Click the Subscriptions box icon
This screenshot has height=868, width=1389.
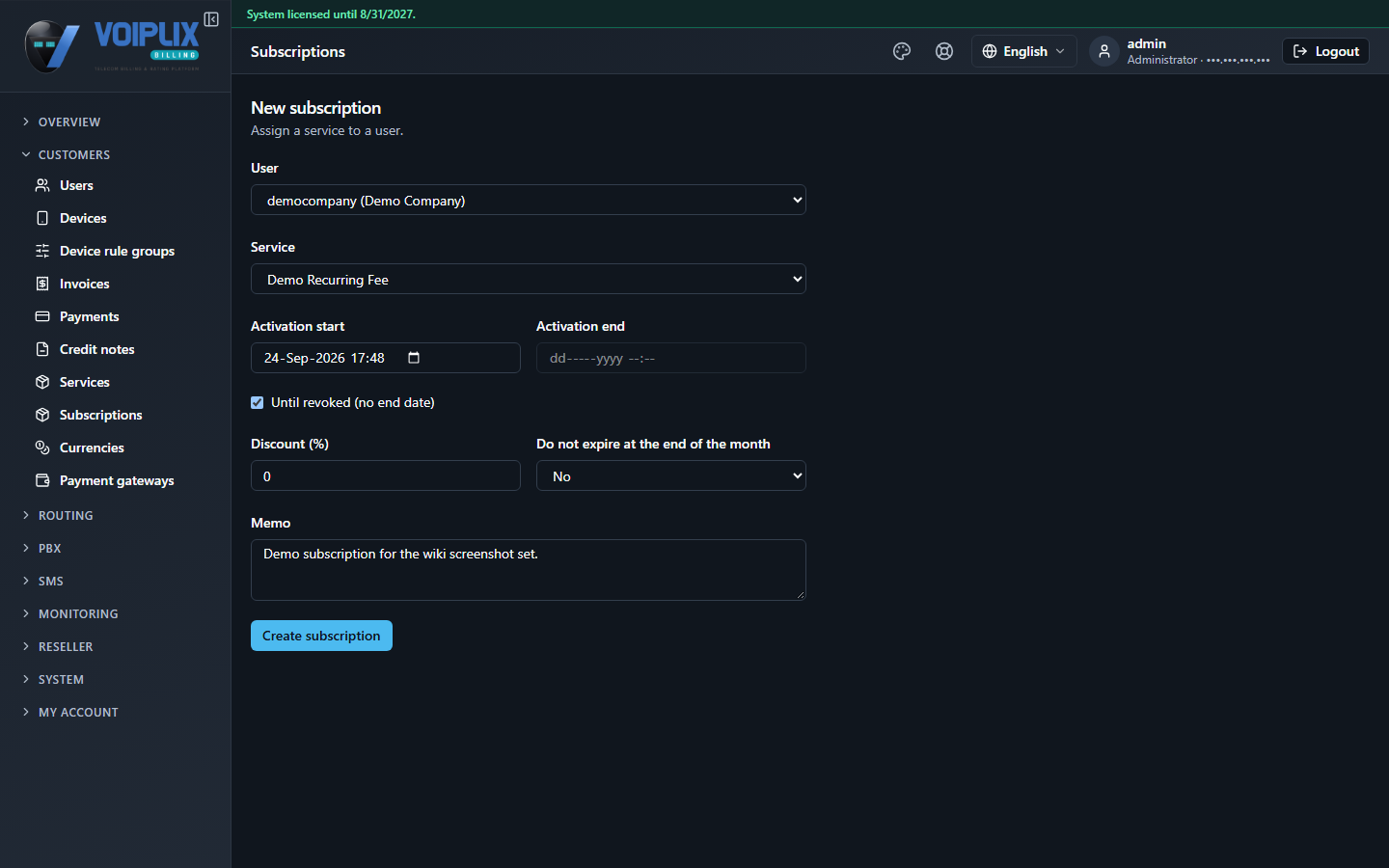pos(42,415)
